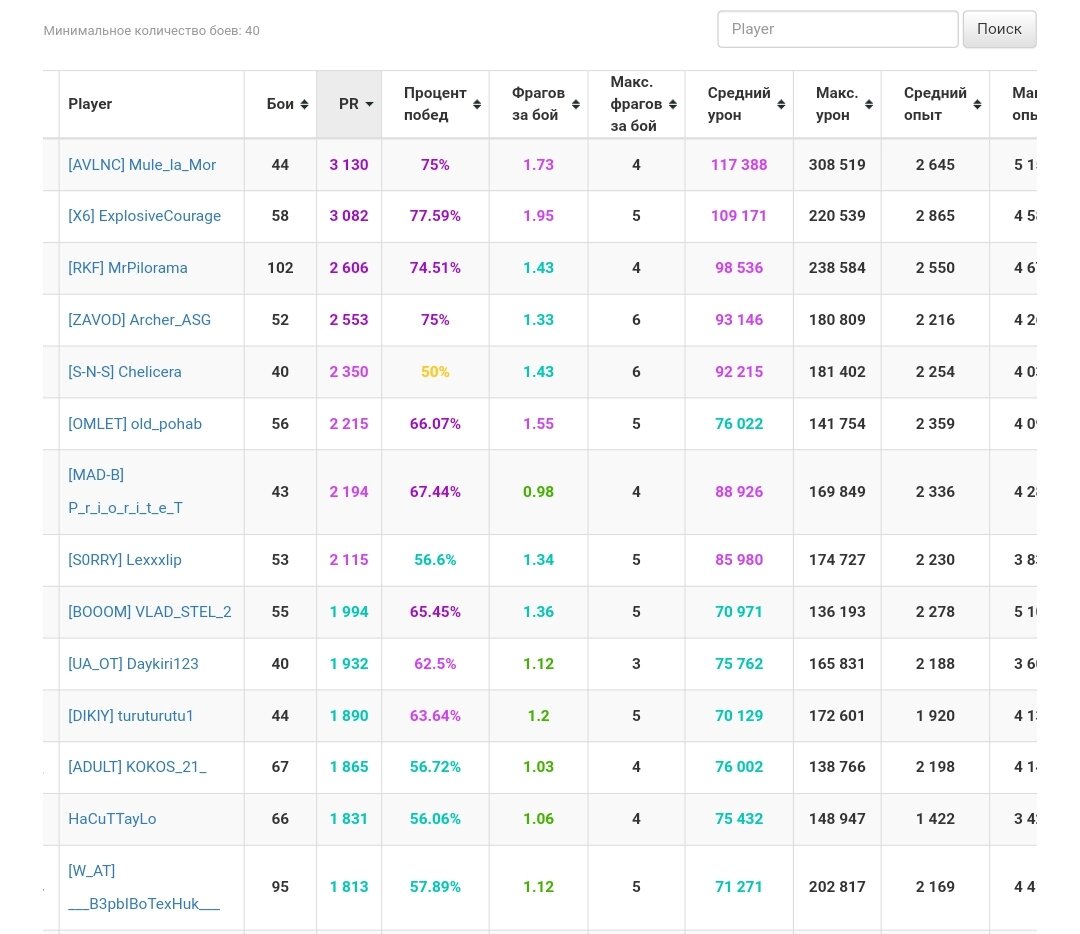Open player [BOOOM] VLAD_STEL_2 profile
Image resolution: width=1080 pixels, height=934 pixels.
tap(149, 612)
